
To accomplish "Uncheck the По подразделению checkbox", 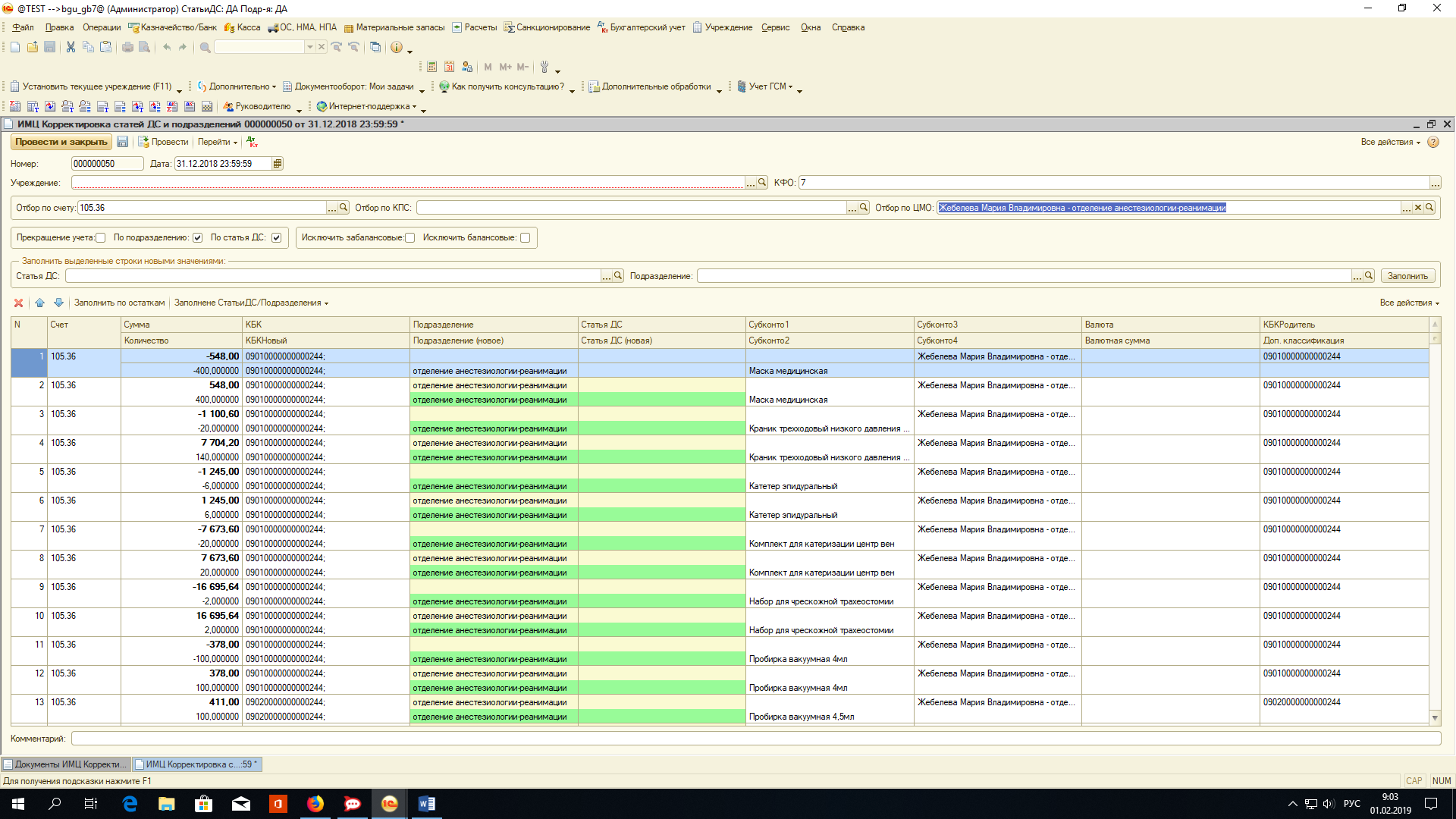I will 198,238.
